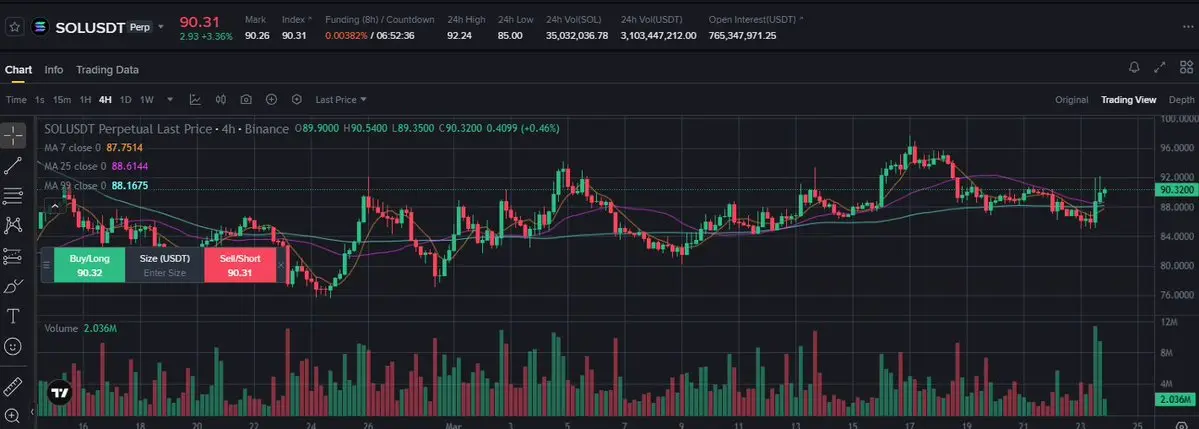
Task: Select the Text annotation tool
Action: (x=13, y=316)
